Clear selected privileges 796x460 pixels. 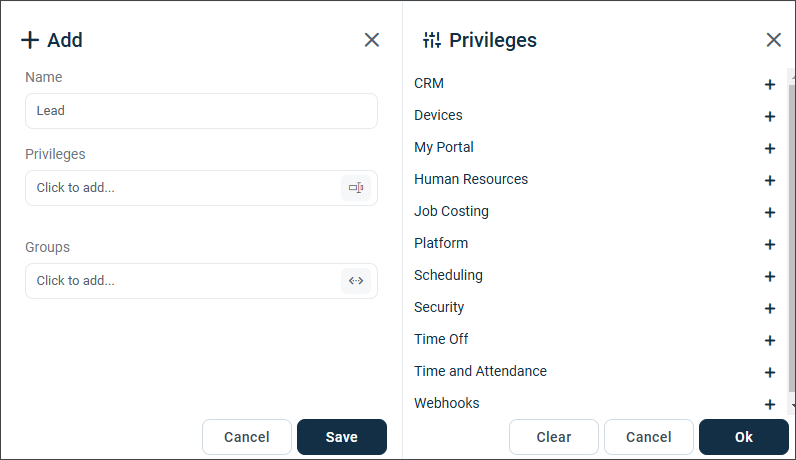tap(554, 437)
